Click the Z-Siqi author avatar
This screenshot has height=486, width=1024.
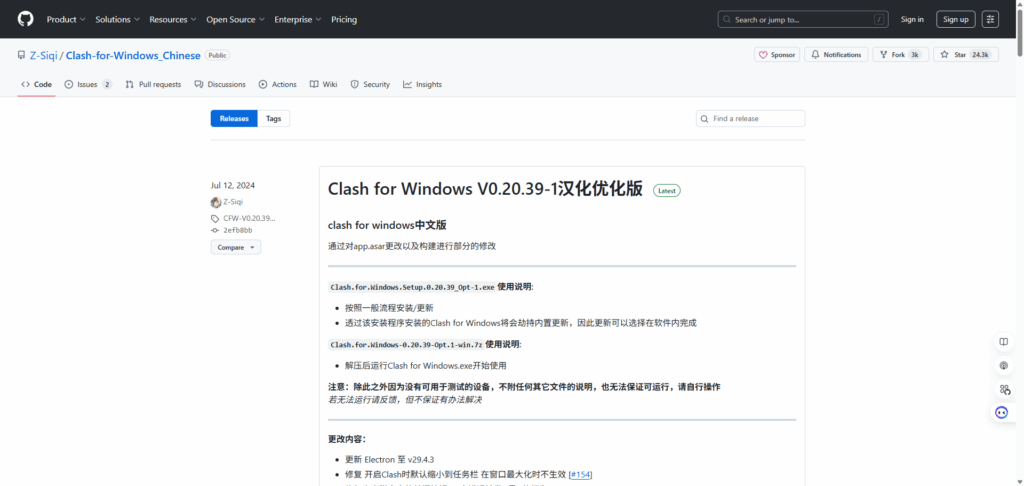pyautogui.click(x=216, y=202)
